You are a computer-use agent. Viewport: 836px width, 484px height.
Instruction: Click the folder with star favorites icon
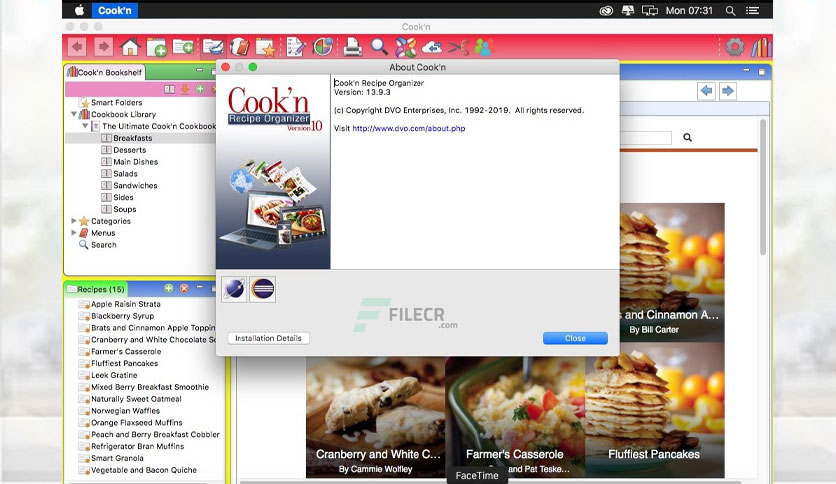point(266,47)
